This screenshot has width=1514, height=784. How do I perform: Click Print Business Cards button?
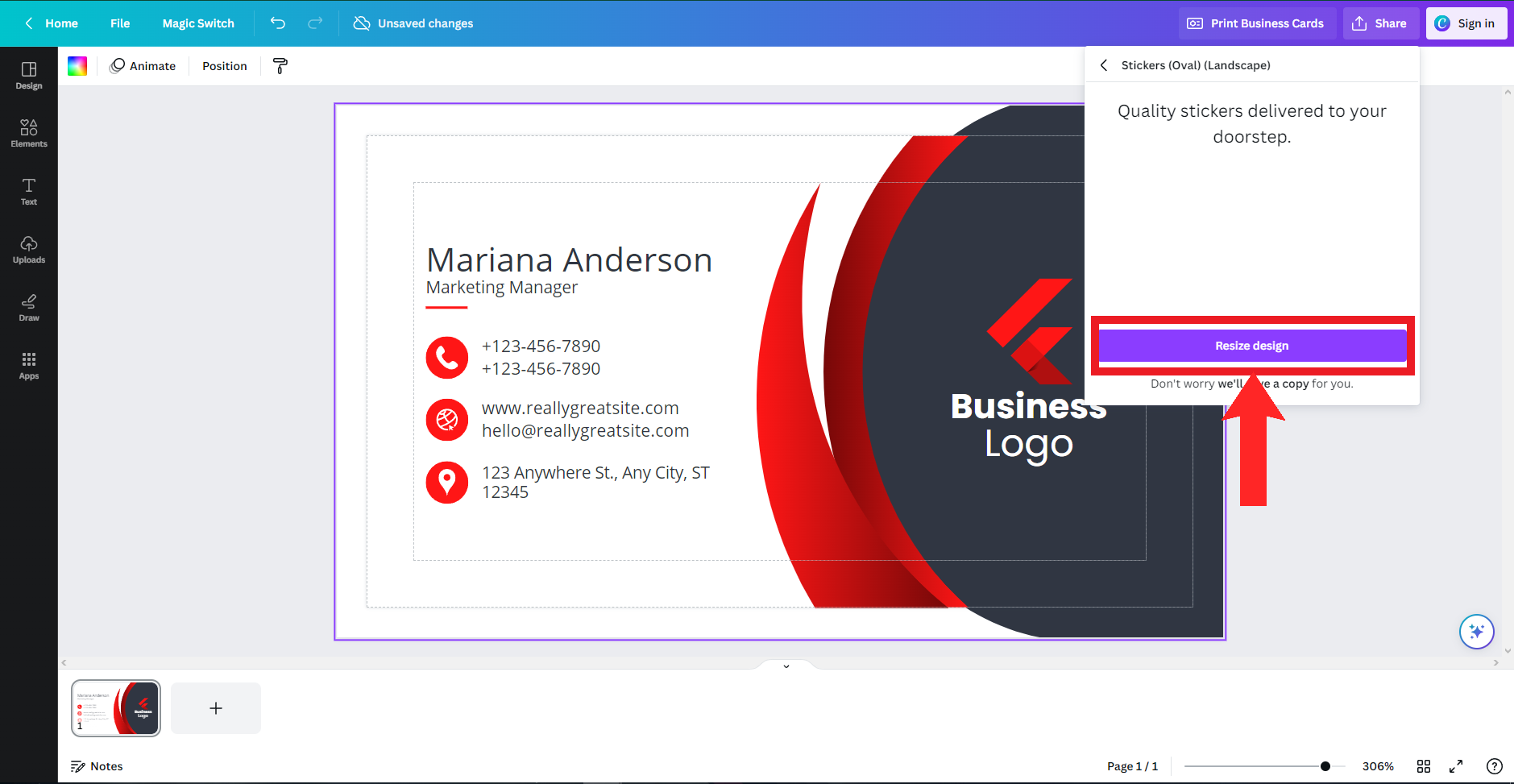(x=1257, y=23)
